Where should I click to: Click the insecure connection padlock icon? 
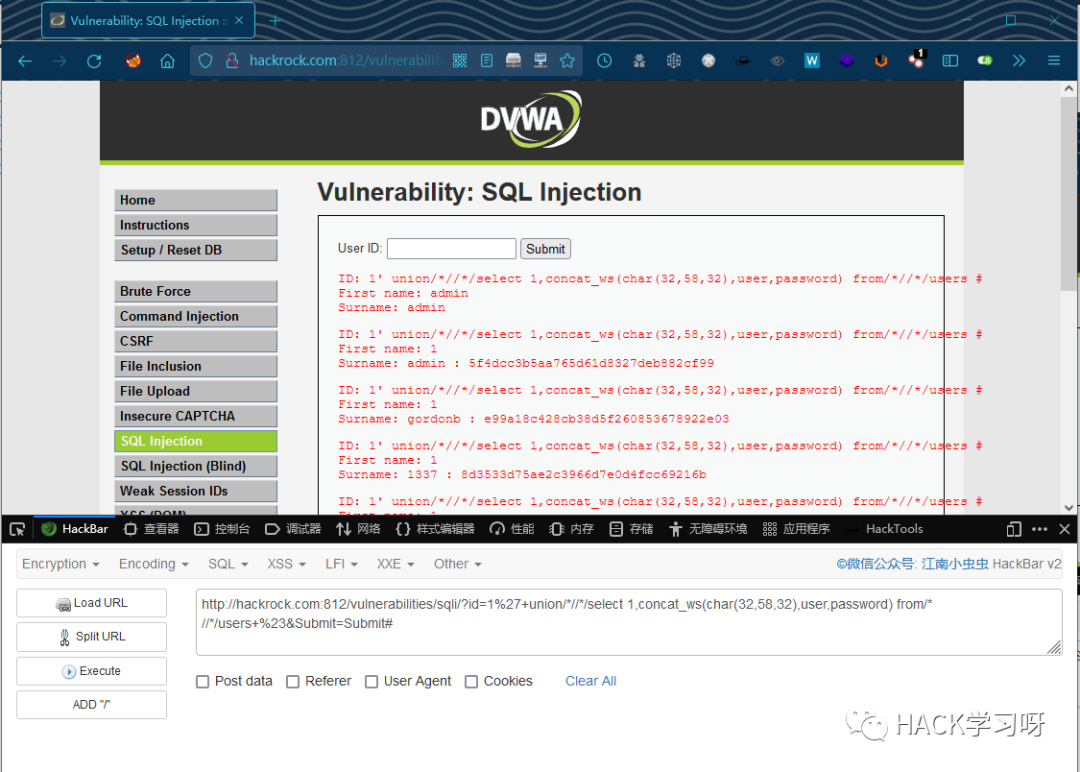232,61
